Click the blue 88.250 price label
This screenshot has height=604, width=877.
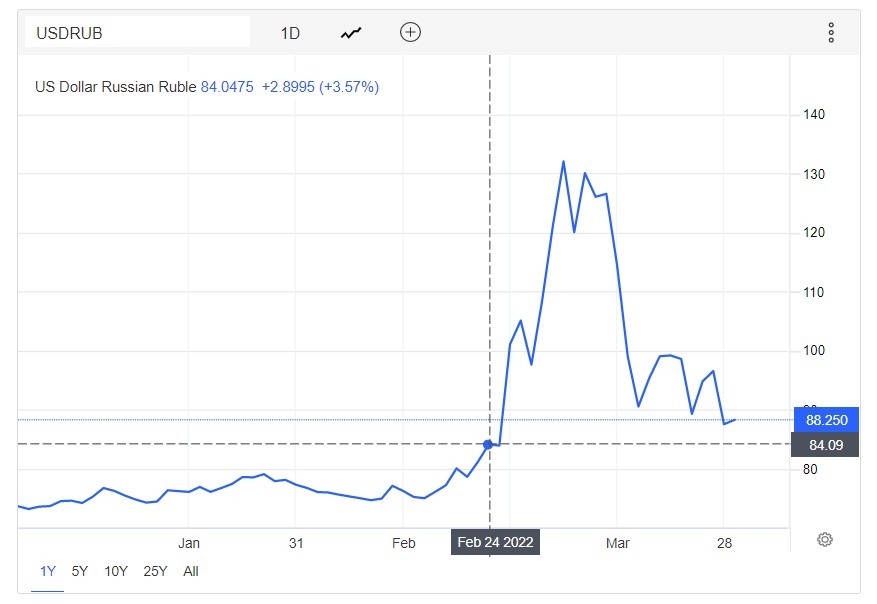pyautogui.click(x=826, y=420)
